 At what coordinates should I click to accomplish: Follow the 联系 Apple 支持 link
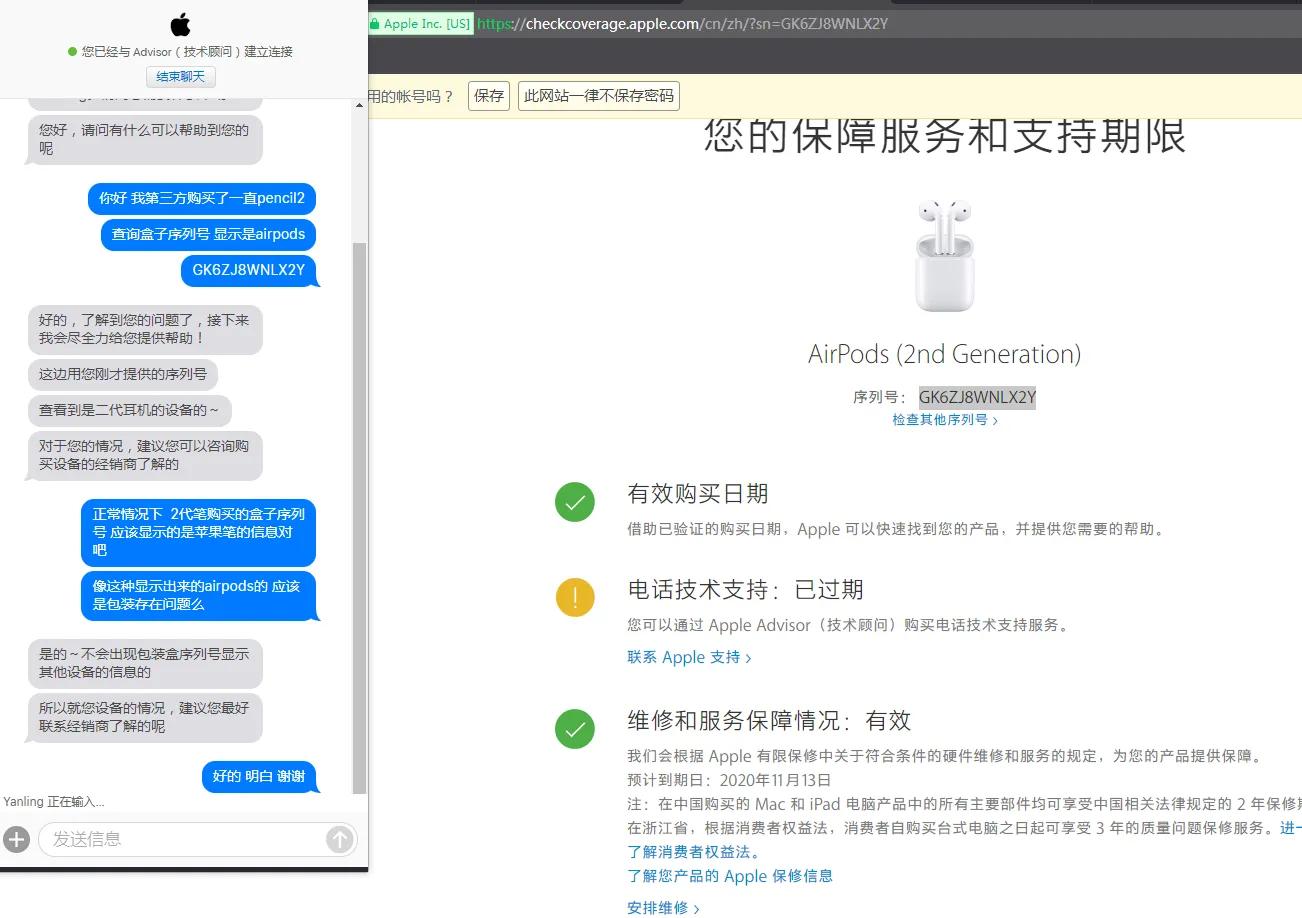683,657
